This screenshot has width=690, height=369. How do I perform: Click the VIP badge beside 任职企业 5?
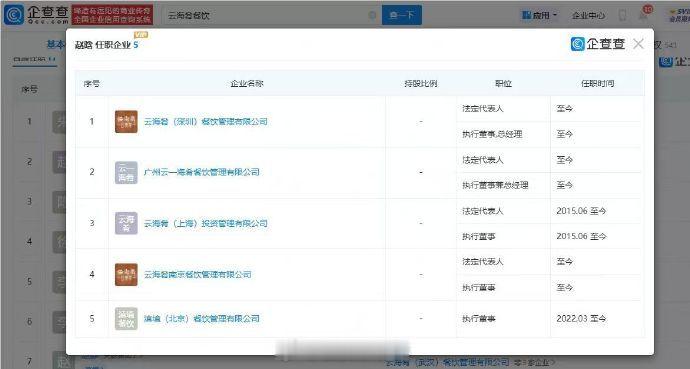141,35
